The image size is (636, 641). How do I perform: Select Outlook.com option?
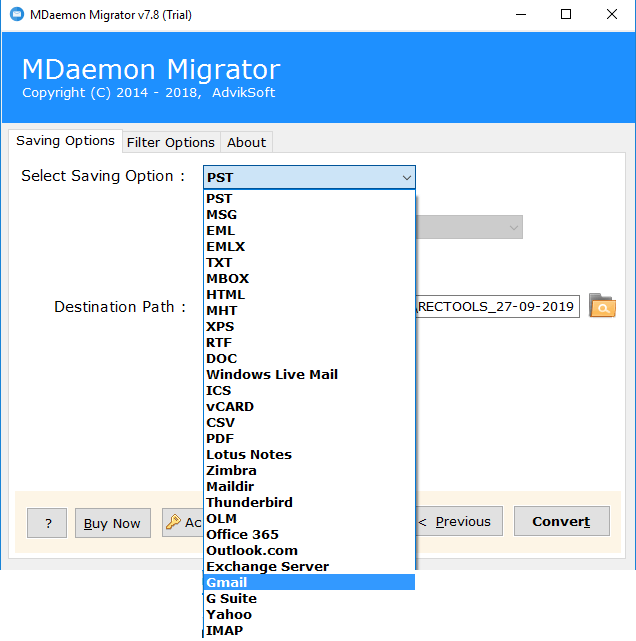click(309, 550)
